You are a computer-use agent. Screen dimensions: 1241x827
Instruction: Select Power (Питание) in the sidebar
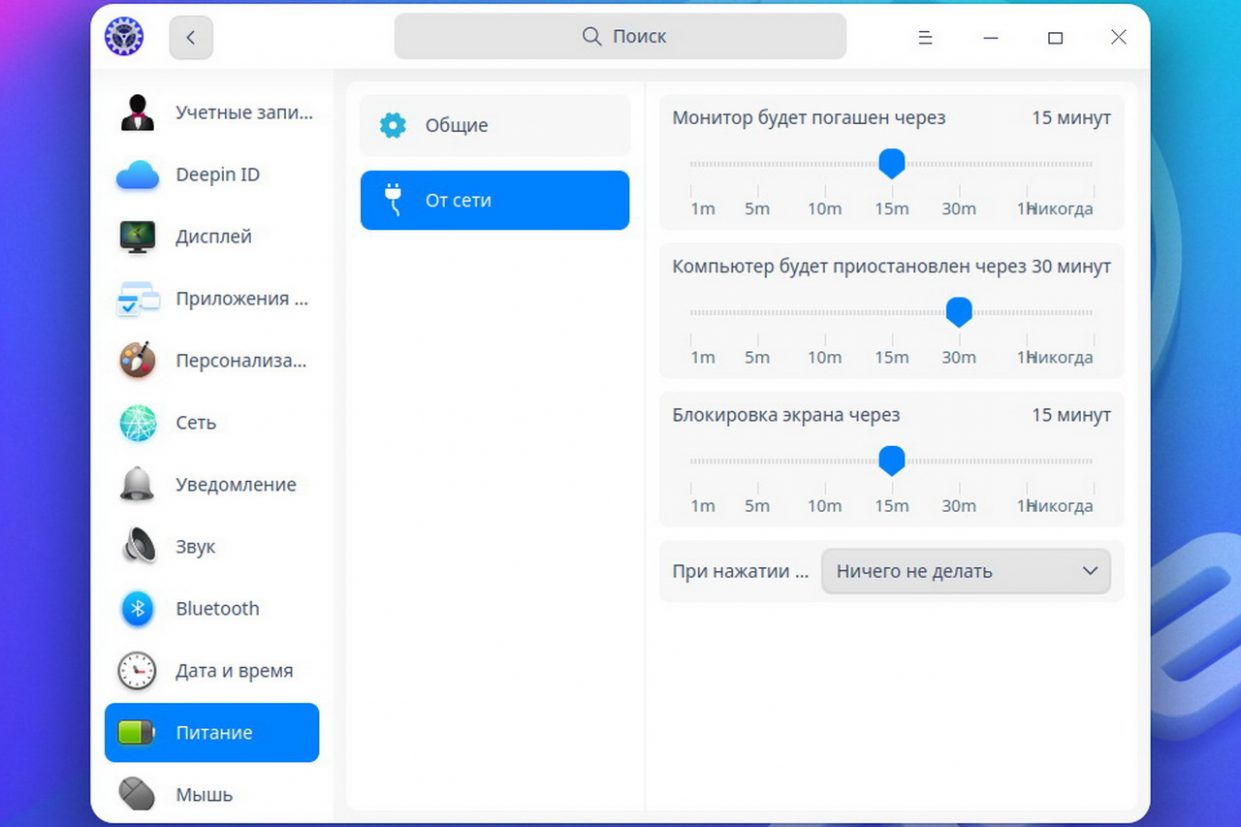(212, 733)
